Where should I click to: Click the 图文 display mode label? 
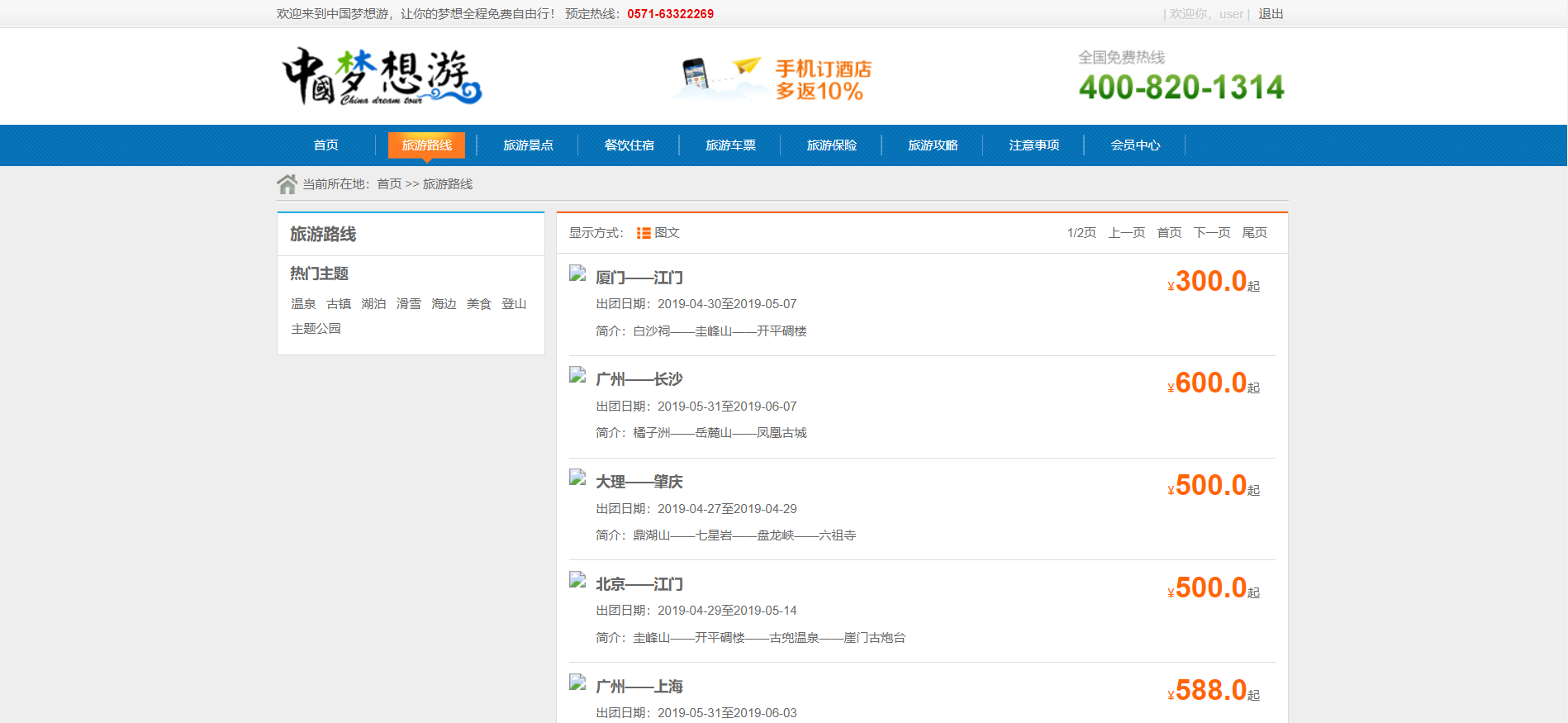click(x=667, y=233)
